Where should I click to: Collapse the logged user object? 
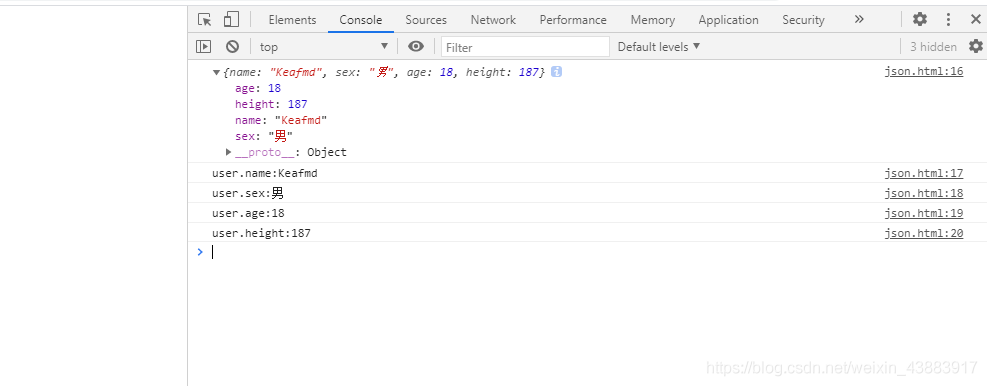[x=217, y=72]
